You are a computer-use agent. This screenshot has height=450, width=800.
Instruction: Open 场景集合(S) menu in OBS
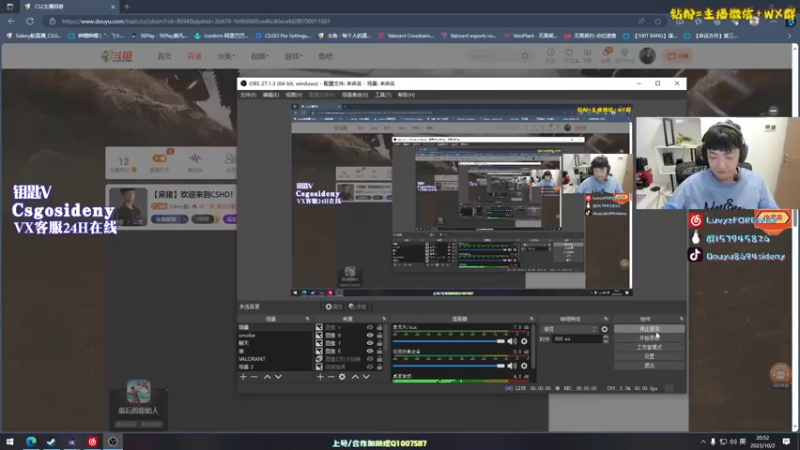(355, 95)
